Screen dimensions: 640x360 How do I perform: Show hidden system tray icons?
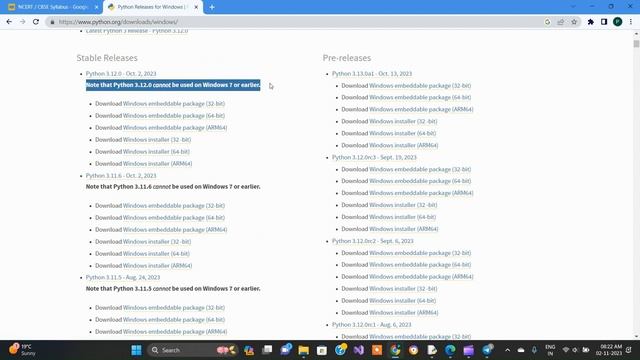click(x=507, y=350)
